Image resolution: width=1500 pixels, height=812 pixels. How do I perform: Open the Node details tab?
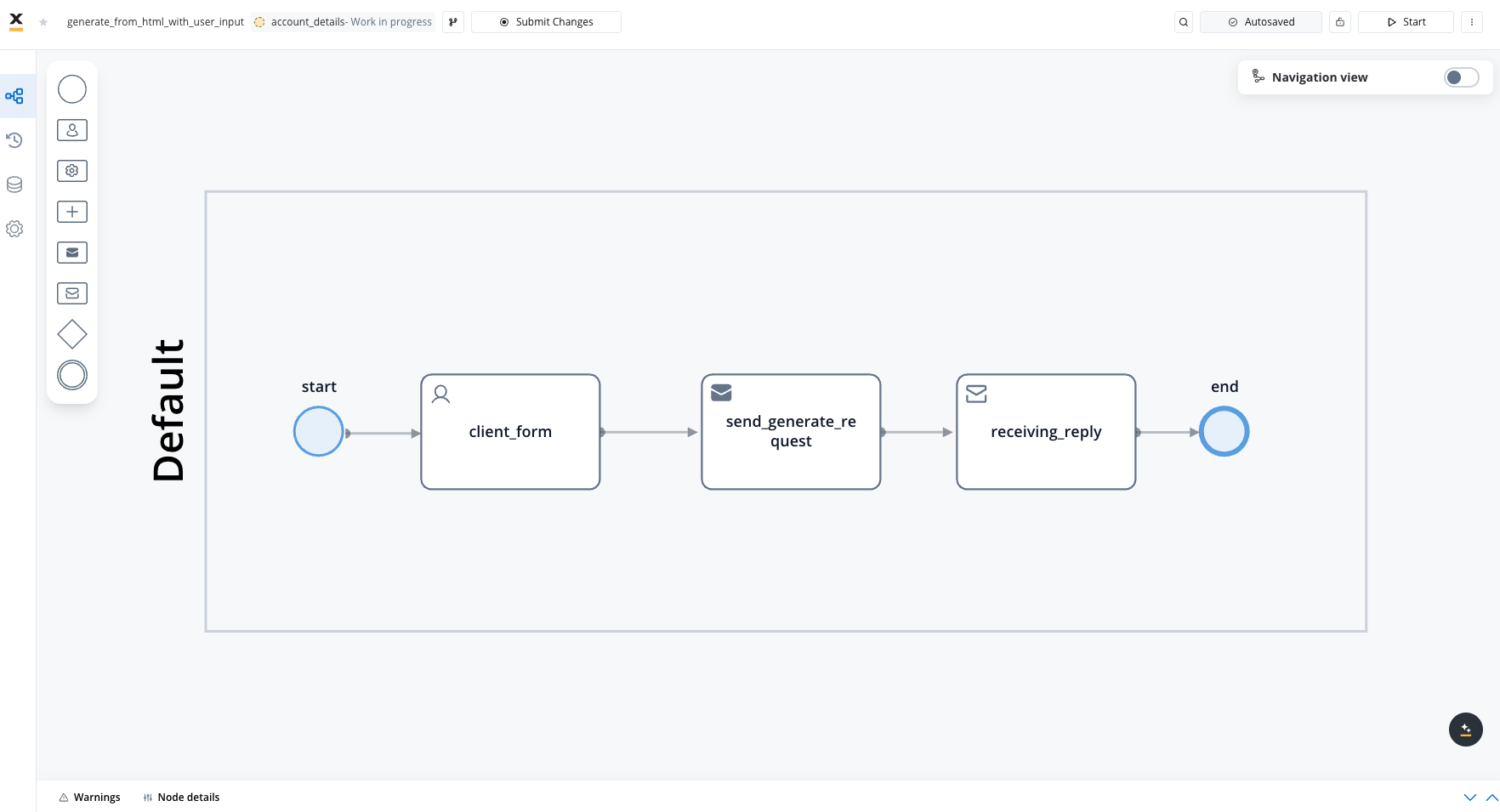point(181,798)
